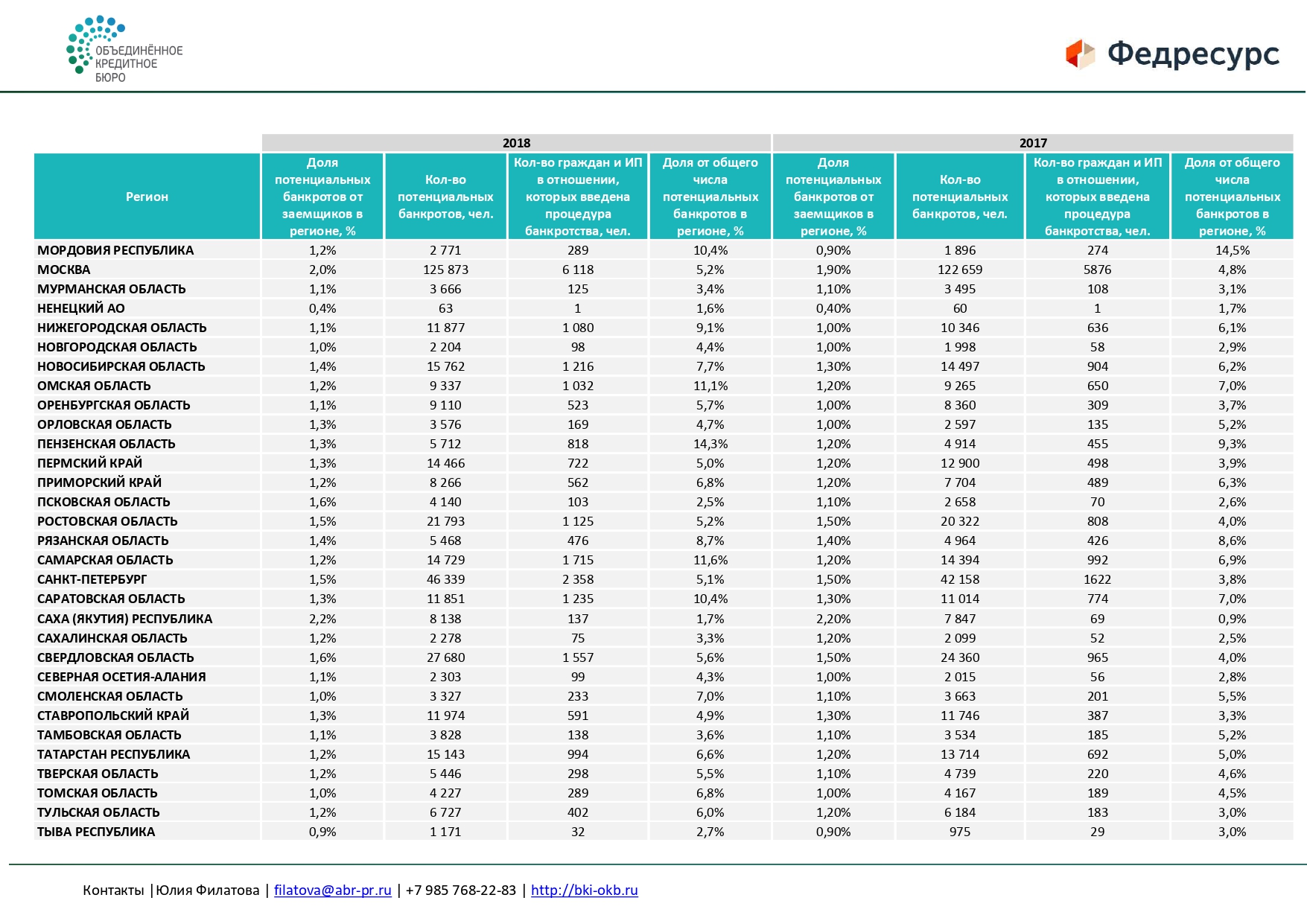This screenshot has height=924, width=1307.
Task: Click the value 11,1% for Омская область
Action: click(710, 386)
